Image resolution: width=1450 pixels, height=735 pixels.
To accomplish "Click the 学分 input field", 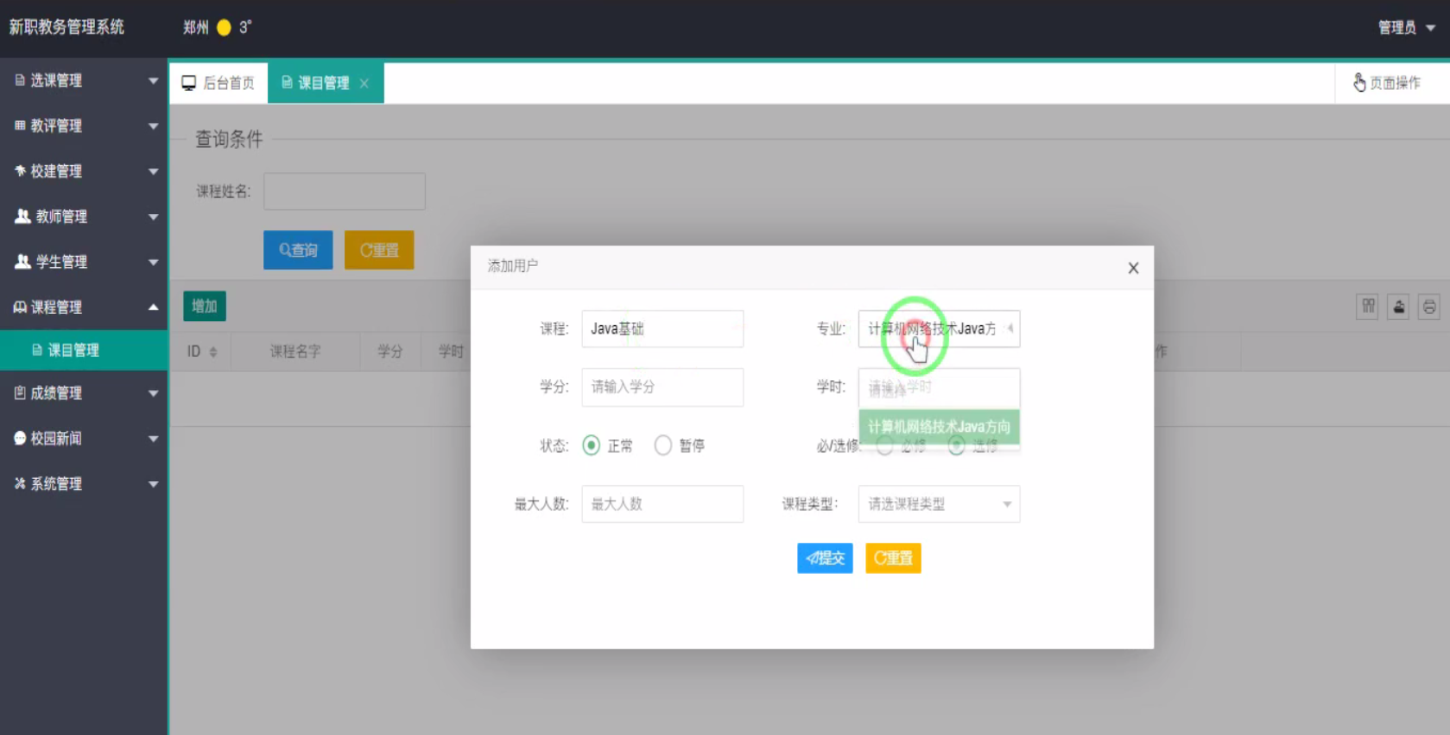I will [x=662, y=387].
